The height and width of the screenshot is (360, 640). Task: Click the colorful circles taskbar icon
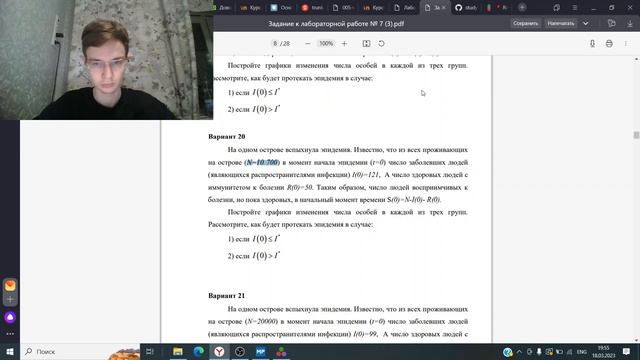[281, 351]
